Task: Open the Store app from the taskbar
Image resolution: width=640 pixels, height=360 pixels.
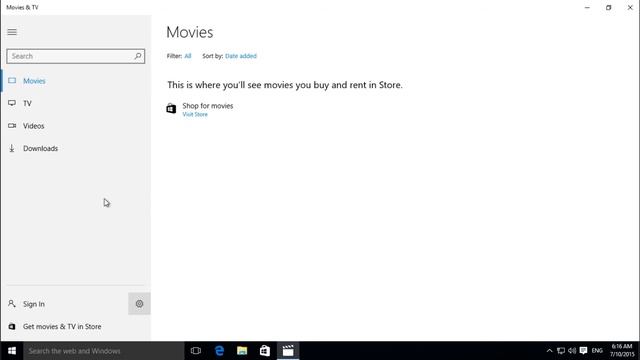Action: (x=265, y=351)
